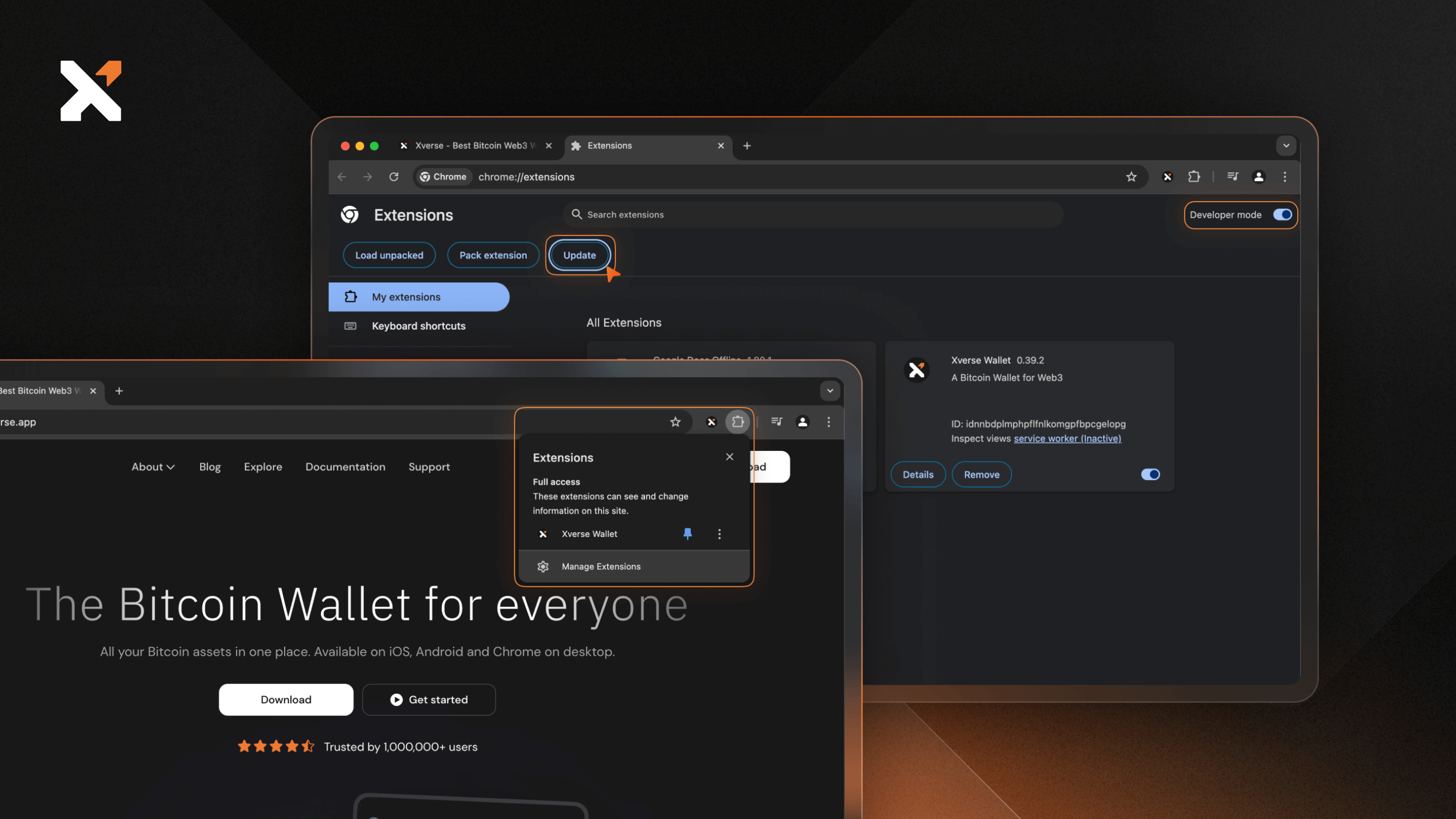Screen dimensions: 1456x819
Task: Expand the tab search dropdown in the back window
Action: point(1286,146)
